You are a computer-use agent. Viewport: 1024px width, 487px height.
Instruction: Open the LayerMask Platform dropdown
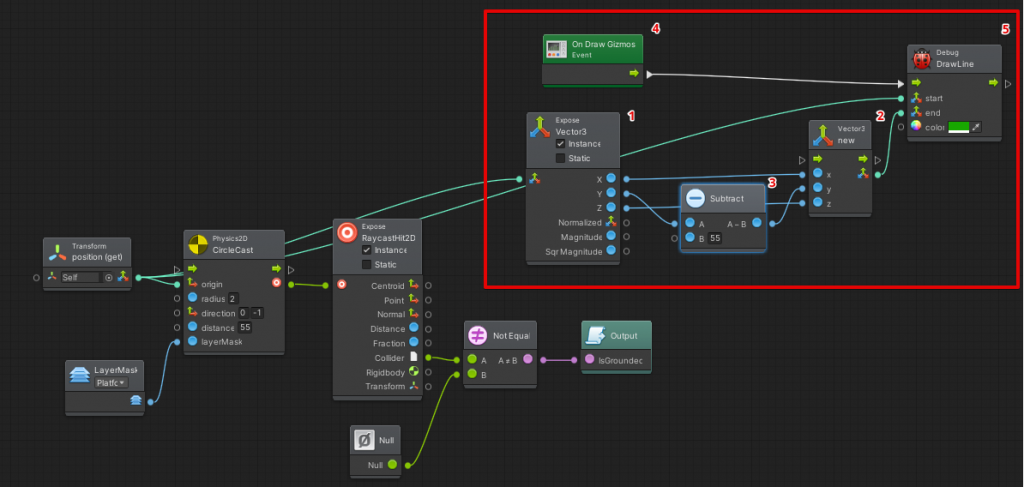(110, 383)
